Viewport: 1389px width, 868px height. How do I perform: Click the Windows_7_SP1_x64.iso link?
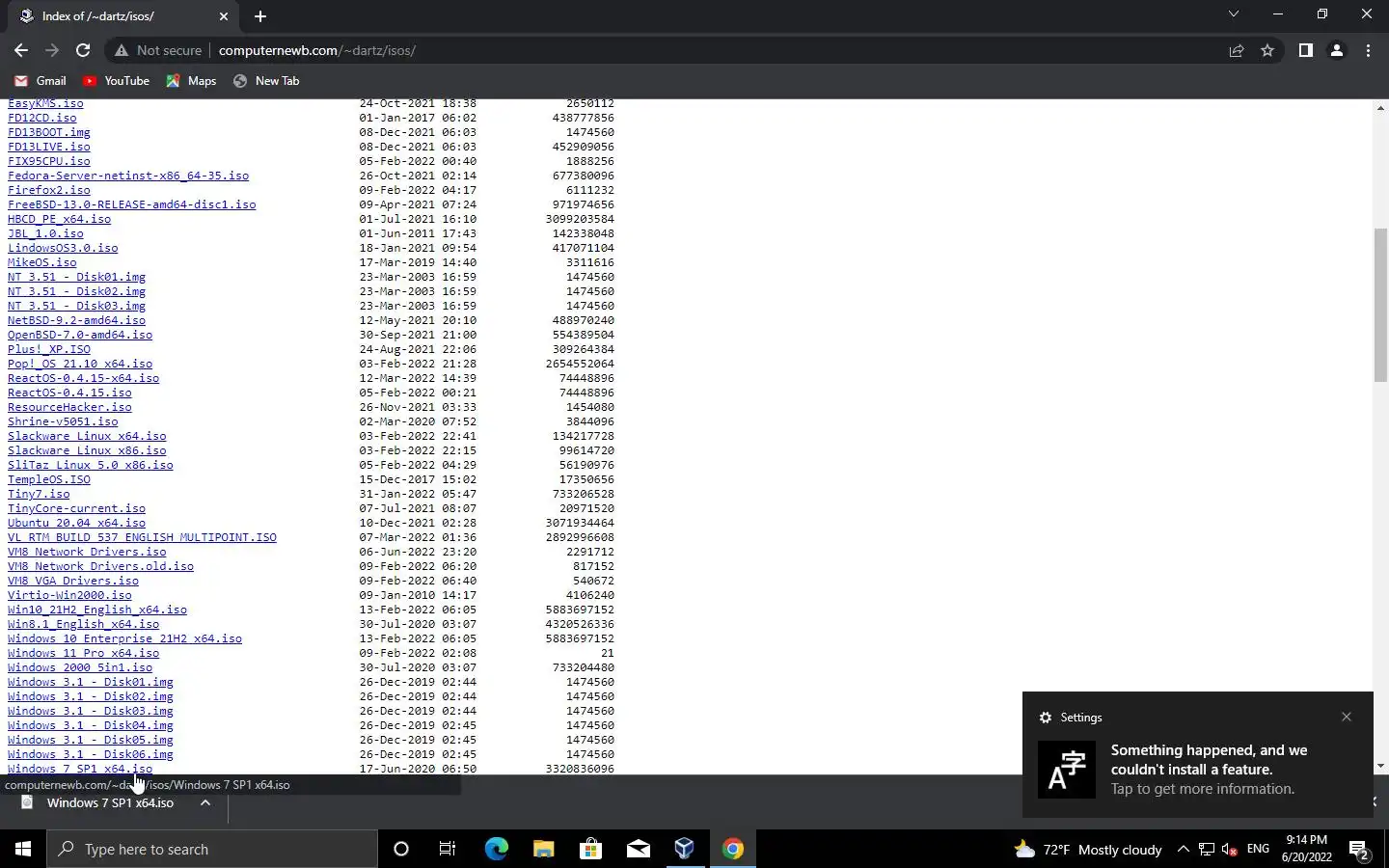pyautogui.click(x=80, y=769)
